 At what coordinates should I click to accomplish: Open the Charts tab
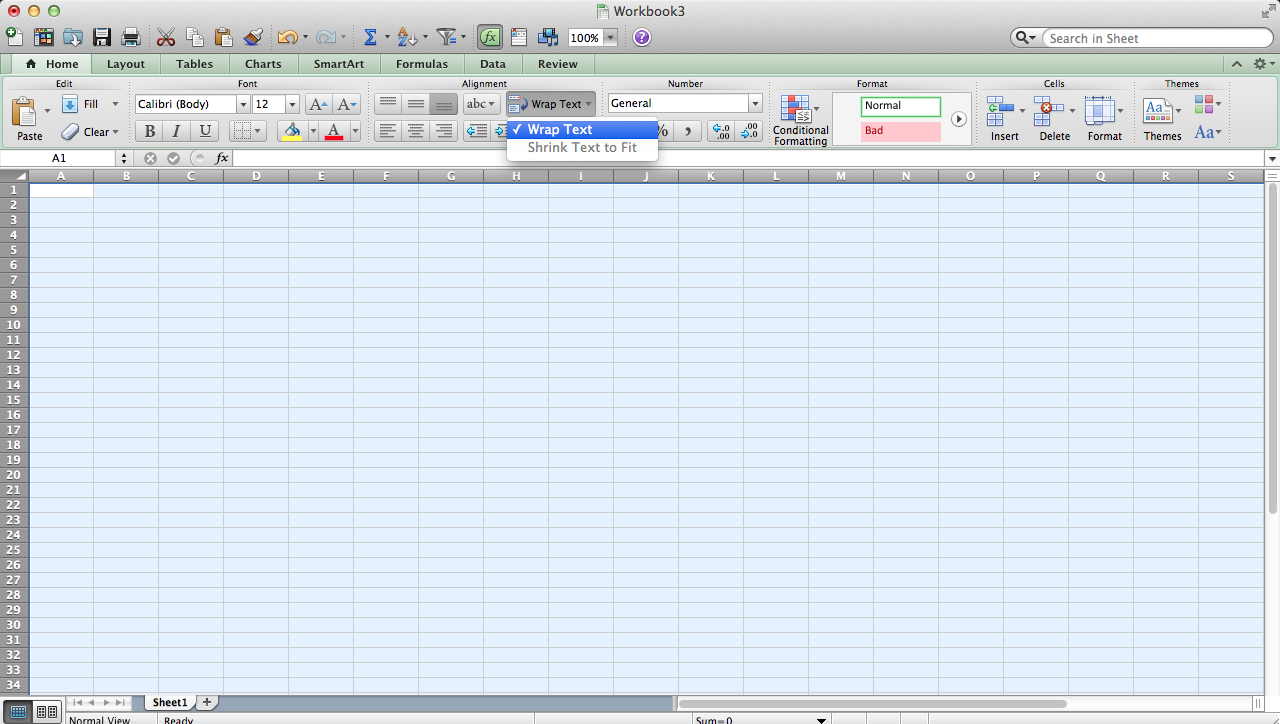[x=263, y=64]
